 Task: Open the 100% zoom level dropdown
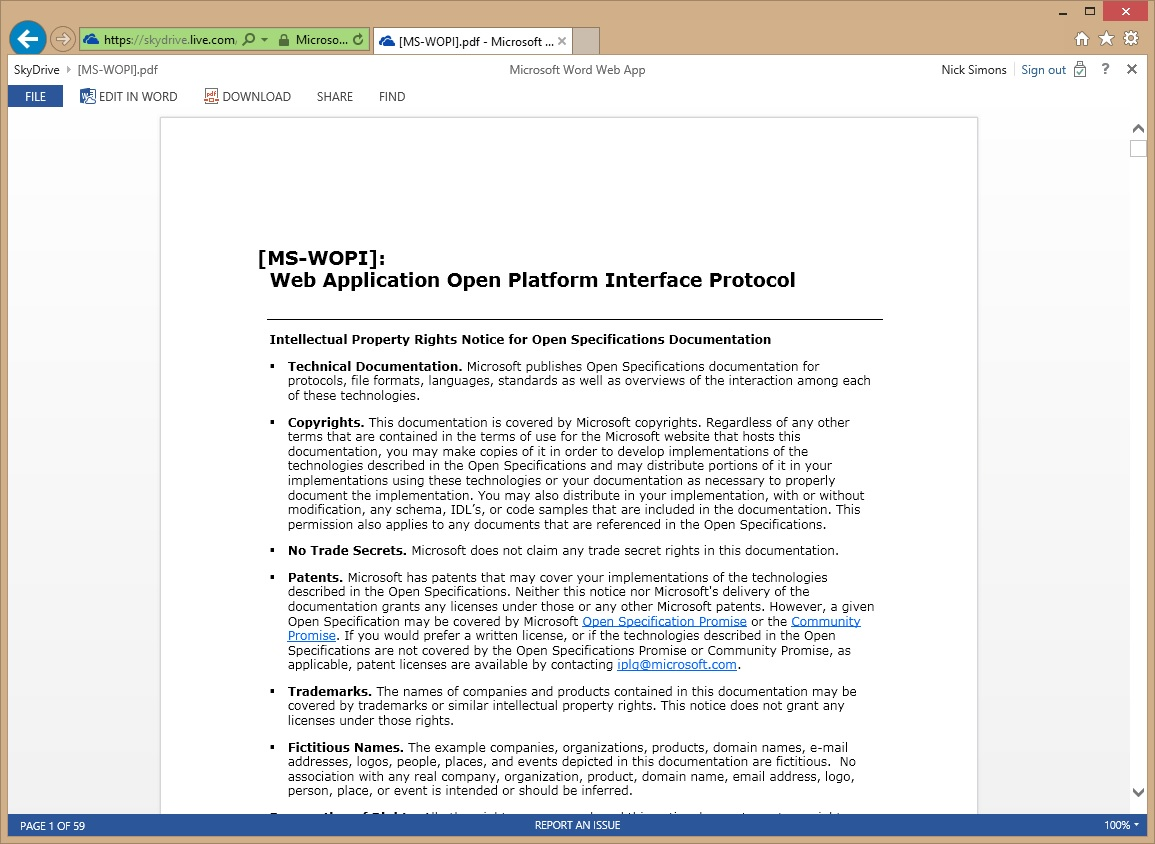pos(1120,825)
